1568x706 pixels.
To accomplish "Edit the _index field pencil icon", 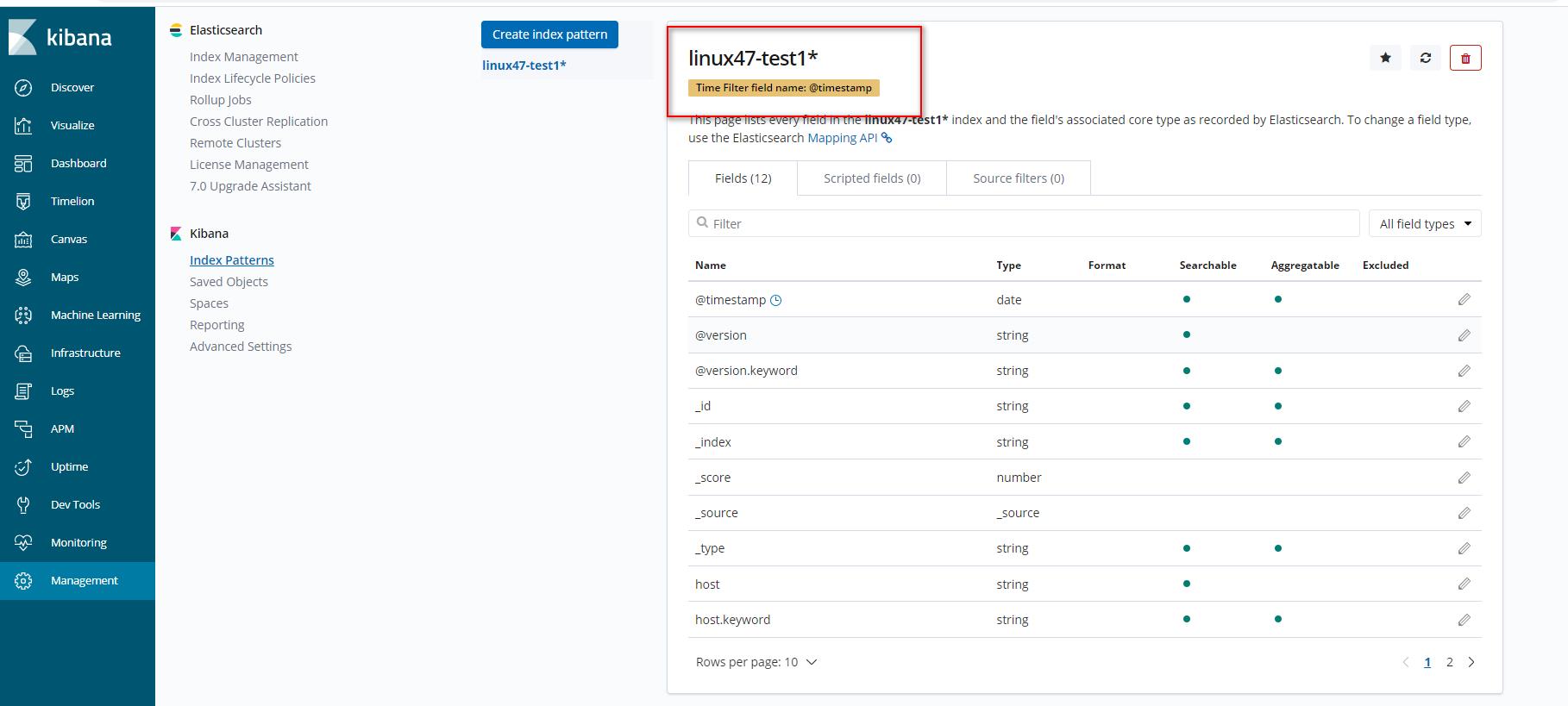I will point(1464,442).
